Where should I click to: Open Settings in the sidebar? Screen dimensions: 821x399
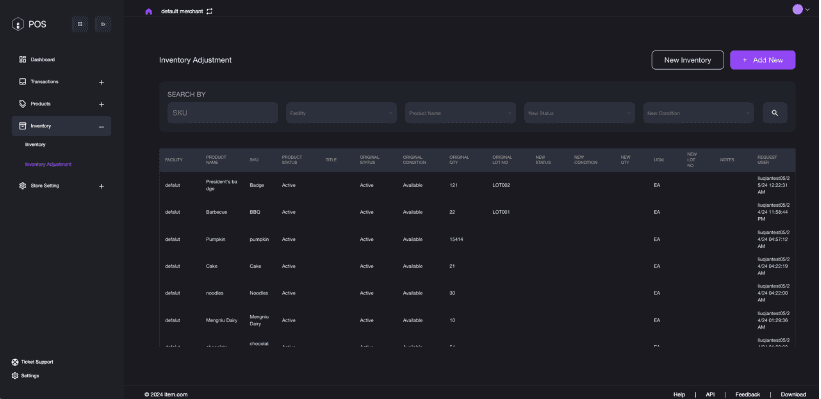(x=30, y=375)
